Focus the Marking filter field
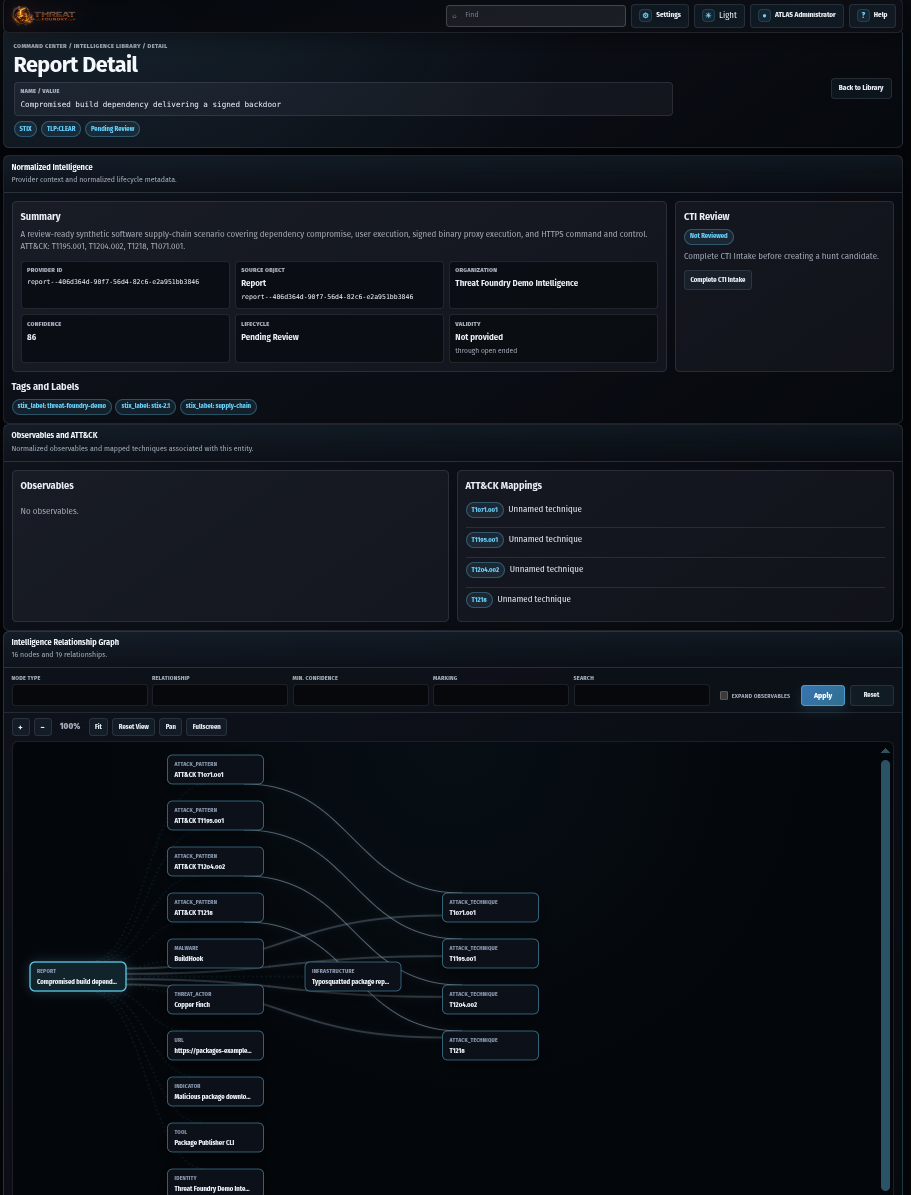 pyautogui.click(x=501, y=695)
